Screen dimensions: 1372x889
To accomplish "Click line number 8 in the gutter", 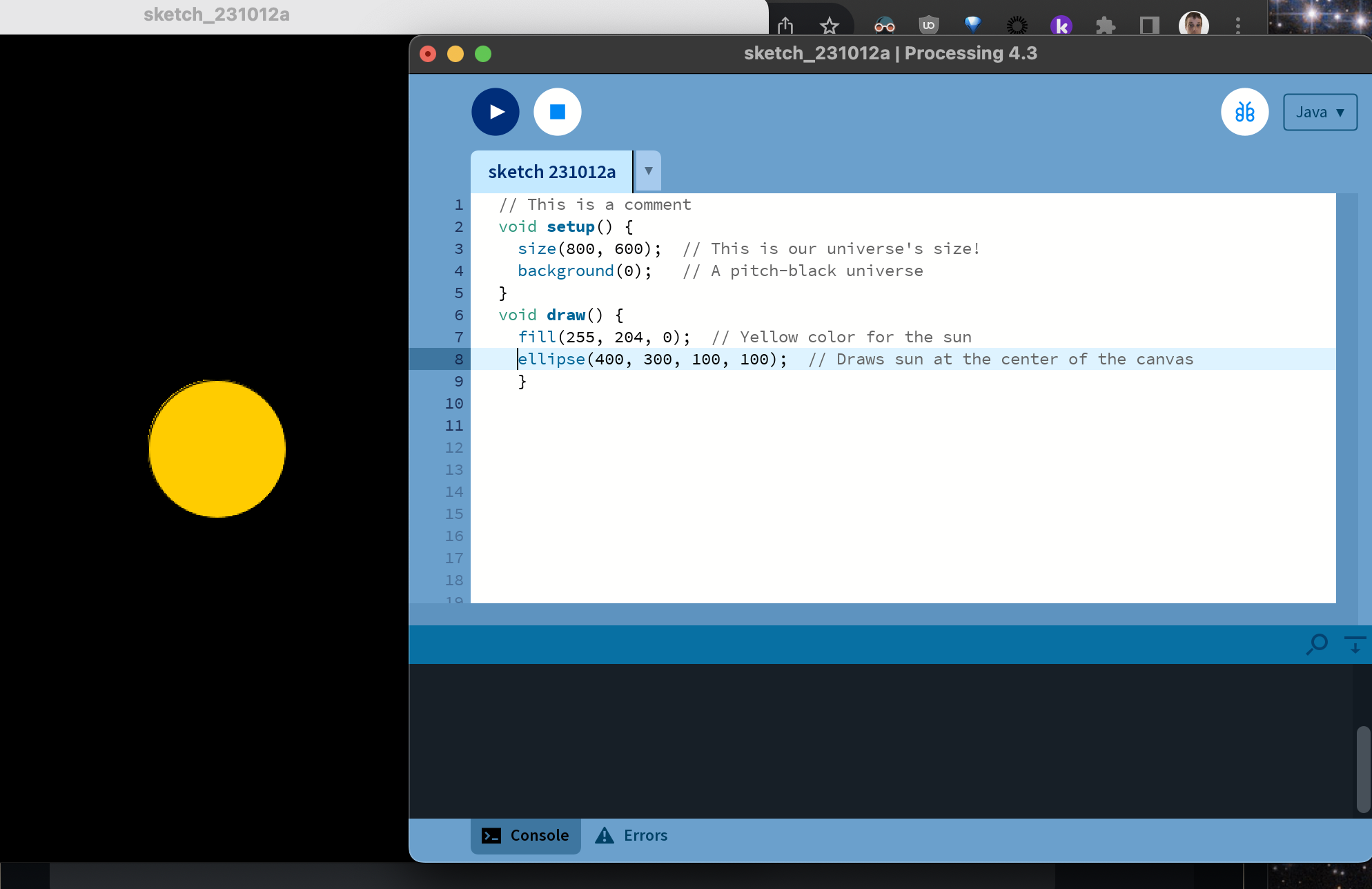I will point(458,359).
